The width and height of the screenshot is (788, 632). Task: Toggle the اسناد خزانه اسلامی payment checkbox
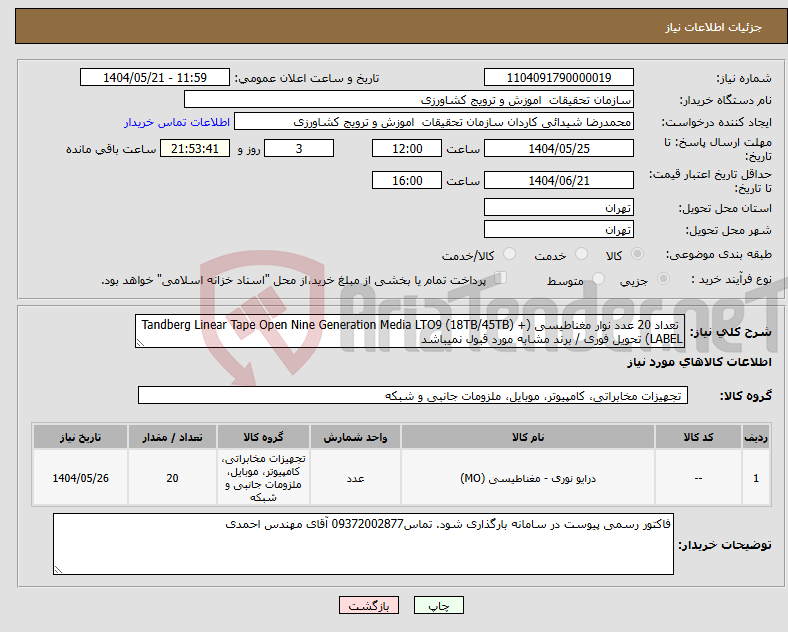coord(500,278)
